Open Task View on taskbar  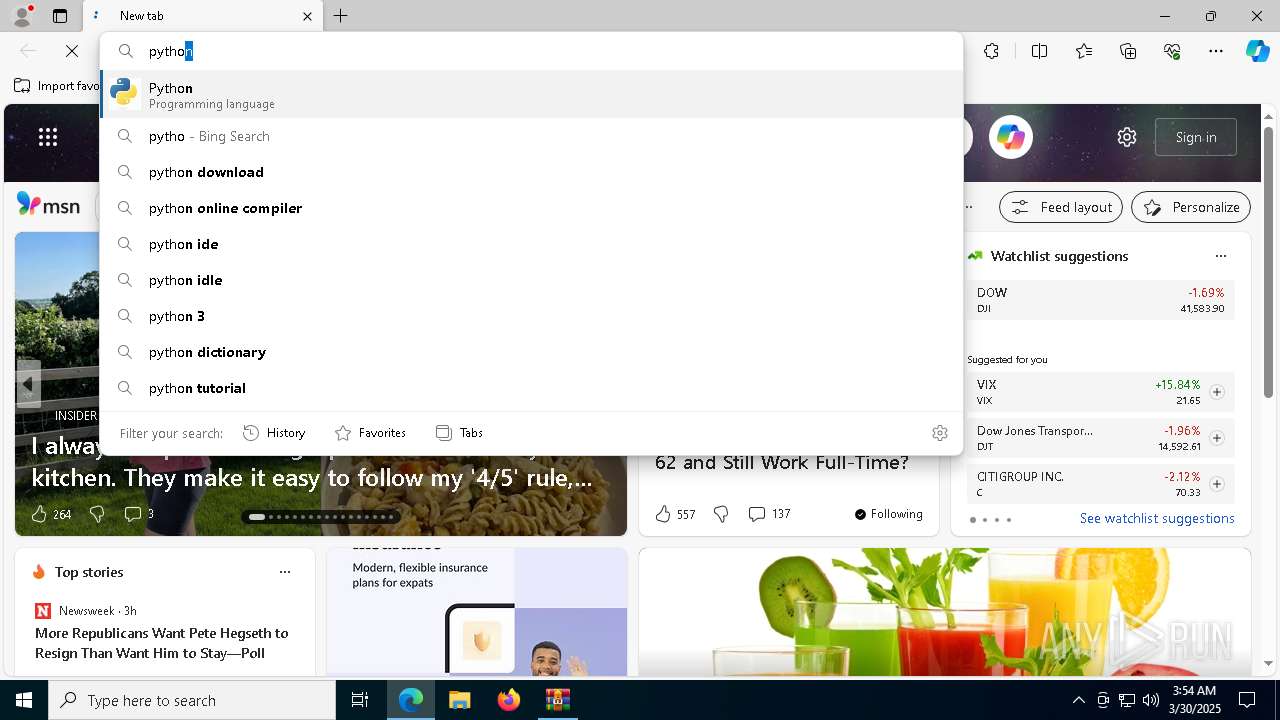tap(360, 700)
